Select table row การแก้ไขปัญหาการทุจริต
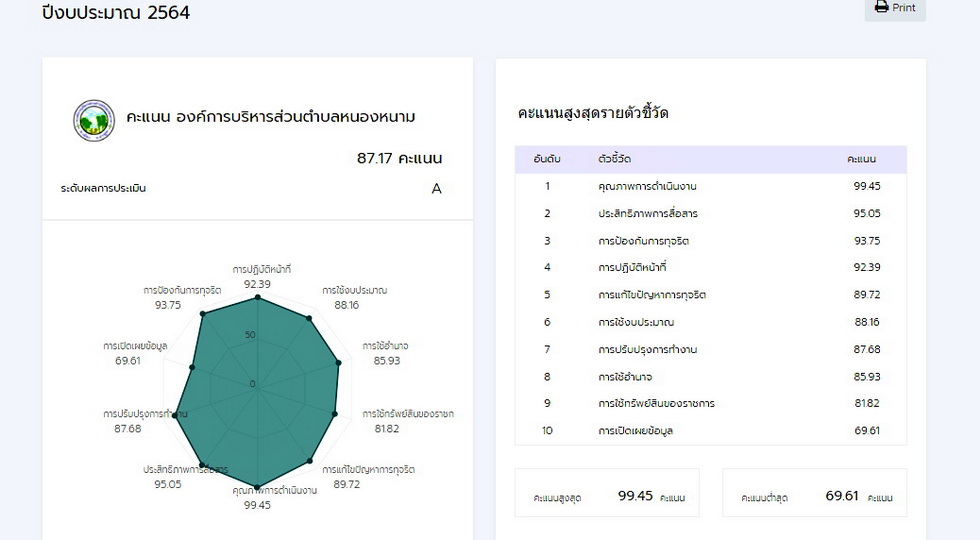Screen dimensions: 980x540 point(711,295)
